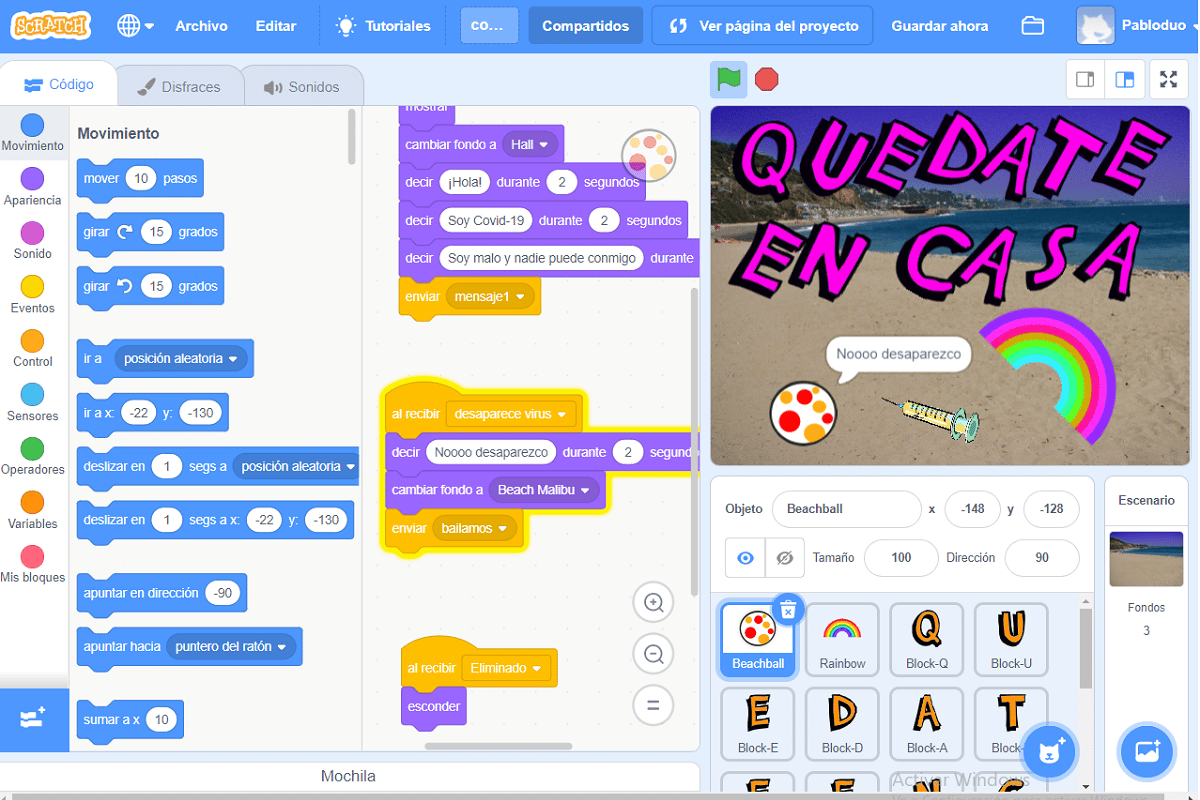This screenshot has width=1200, height=800.
Task: Click the Compartidos button
Action: pos(586,26)
